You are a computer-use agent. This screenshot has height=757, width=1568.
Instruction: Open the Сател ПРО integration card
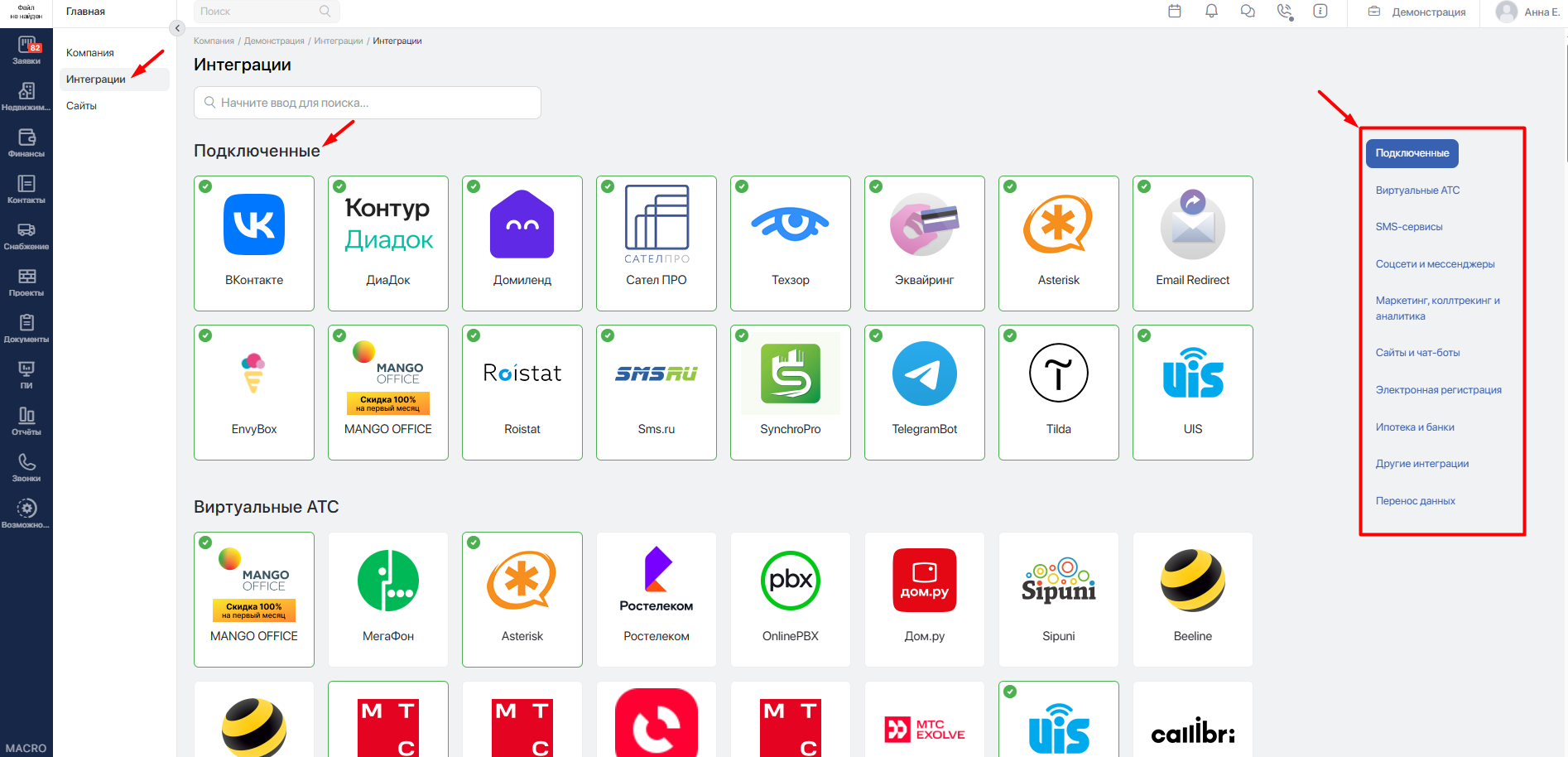[x=657, y=243]
